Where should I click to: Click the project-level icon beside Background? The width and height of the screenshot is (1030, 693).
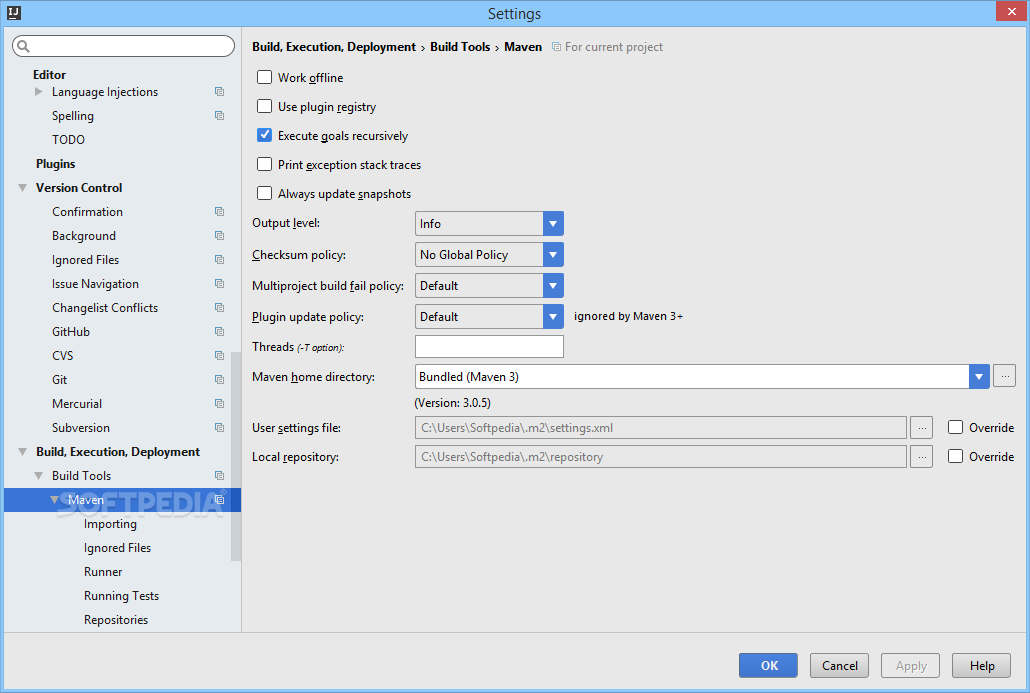(x=219, y=236)
